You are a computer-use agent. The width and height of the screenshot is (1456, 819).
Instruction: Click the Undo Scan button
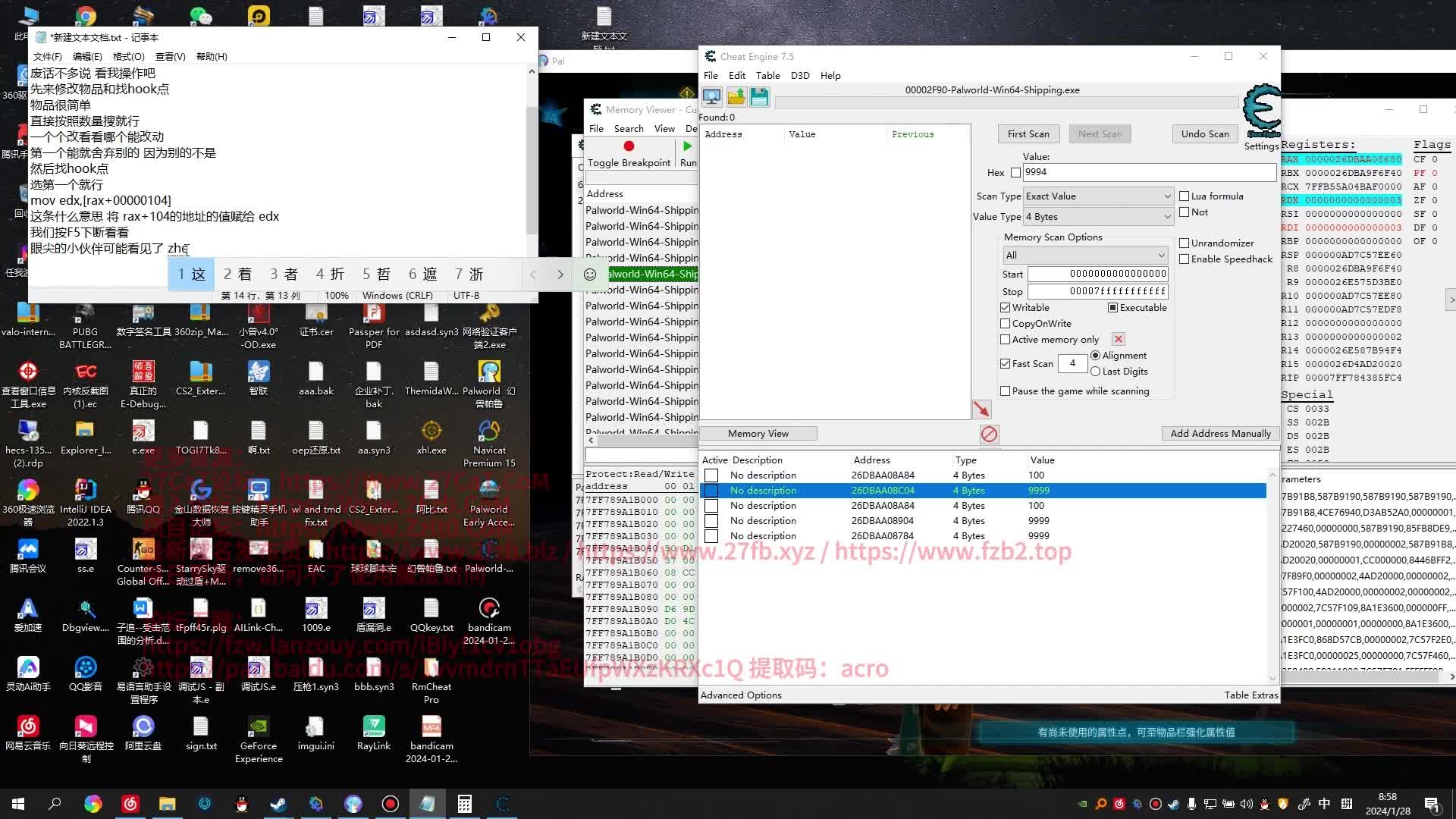1205,133
